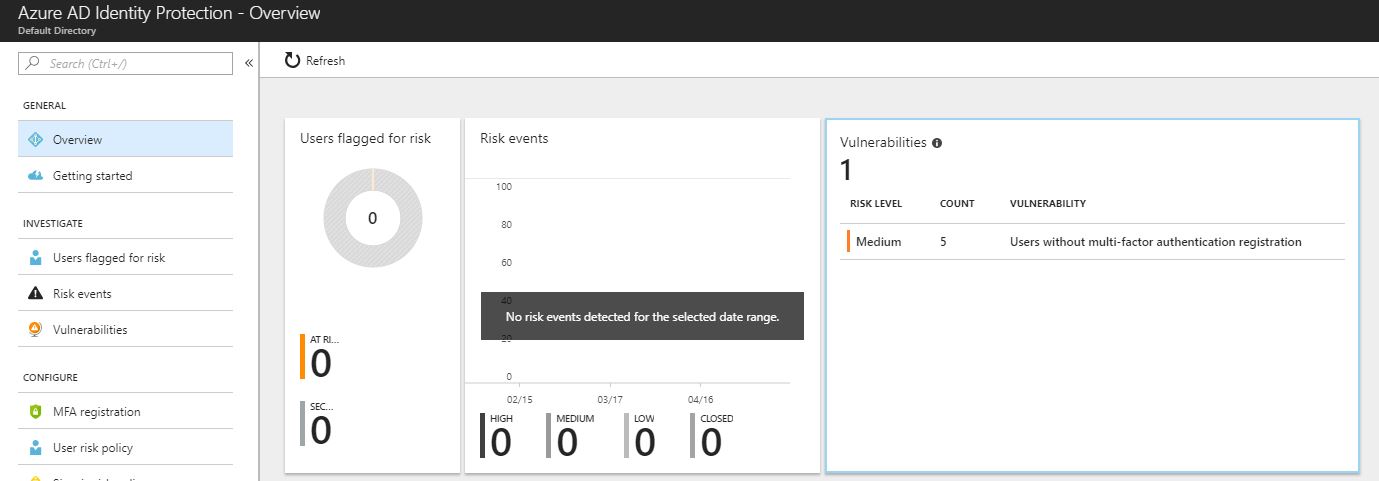1379x481 pixels.
Task: Click the Default Directory subtitle
Action: pyautogui.click(x=56, y=31)
